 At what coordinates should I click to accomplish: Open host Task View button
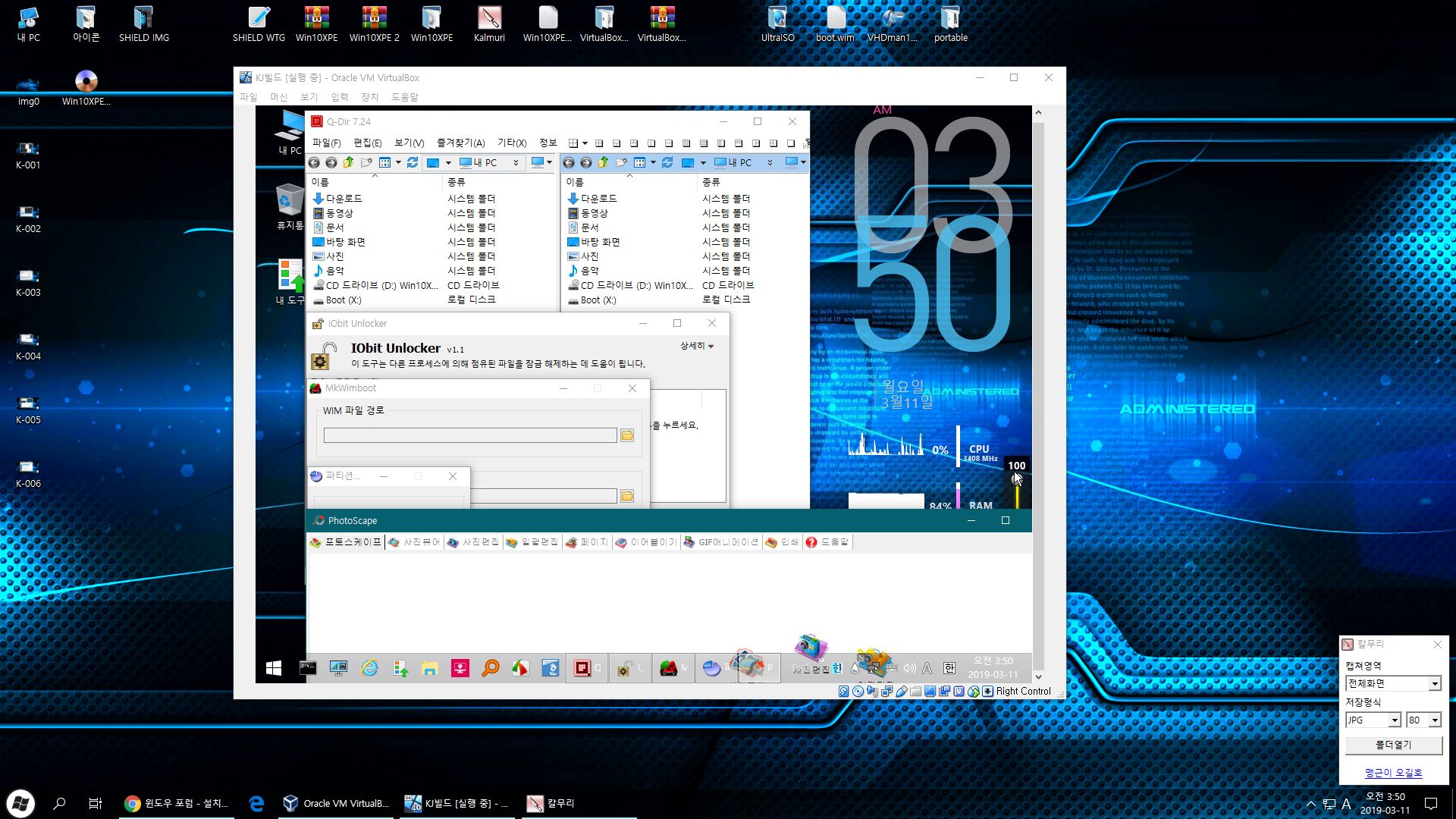click(x=96, y=803)
